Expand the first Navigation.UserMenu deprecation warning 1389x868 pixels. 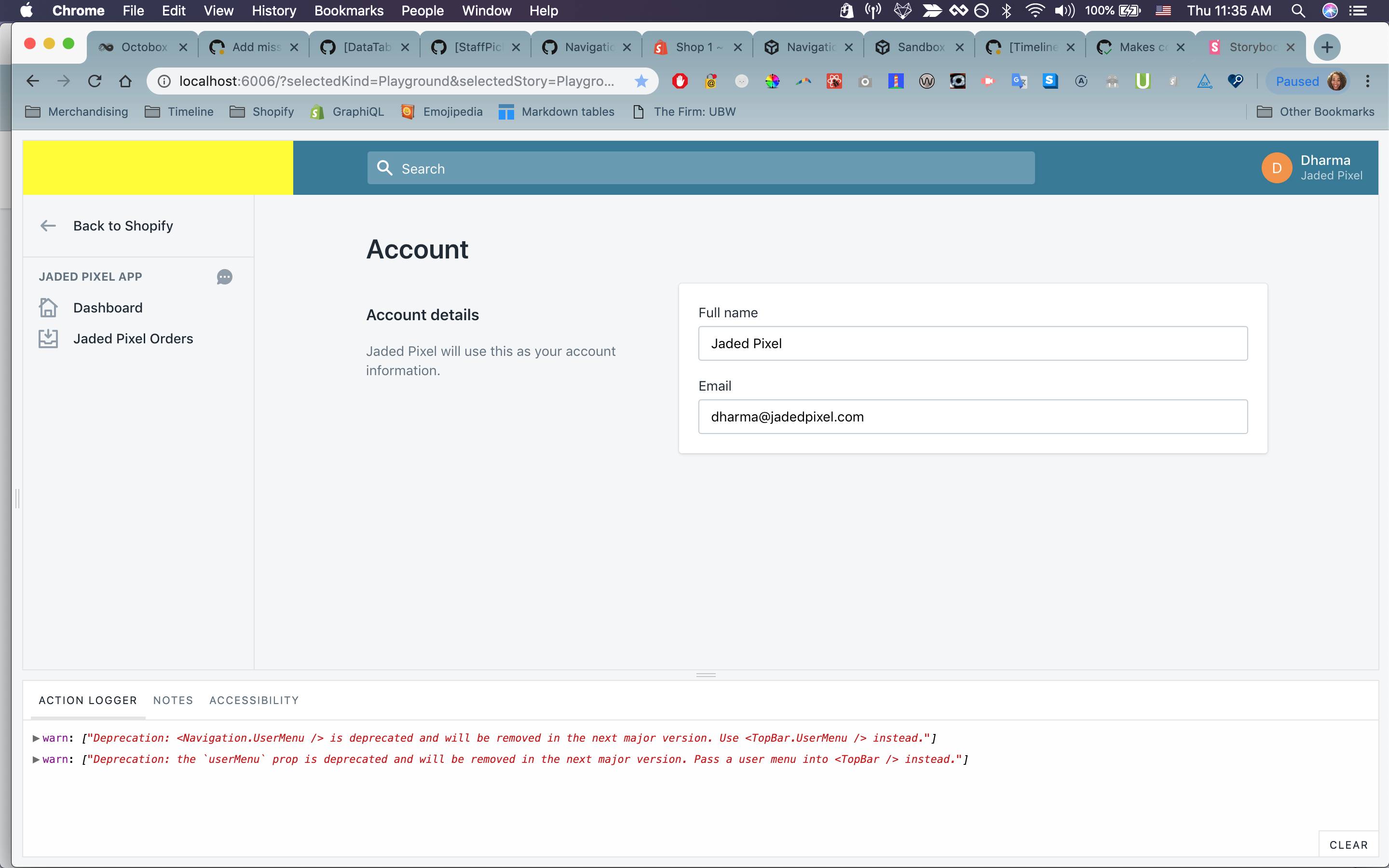36,738
